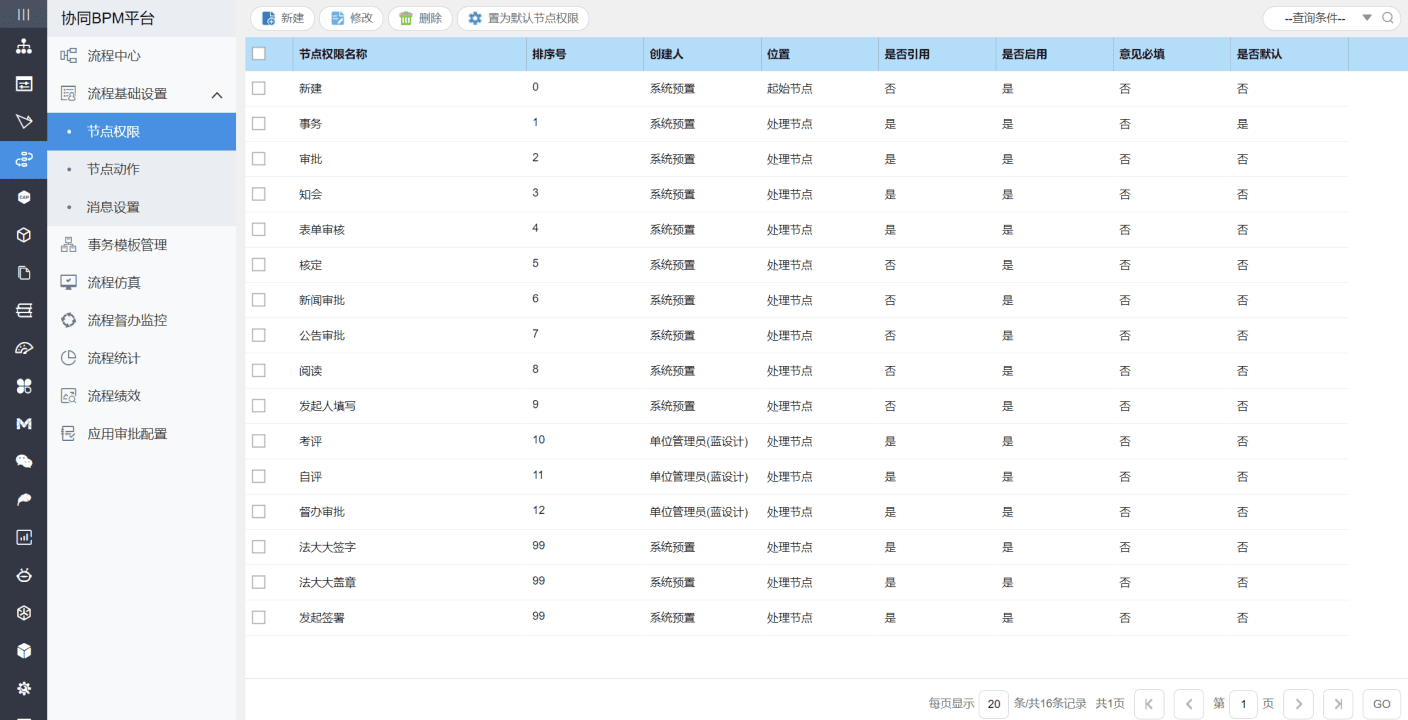1408x720 pixels.
Task: Click the 流程督办监控 icon
Action: [x=69, y=321]
